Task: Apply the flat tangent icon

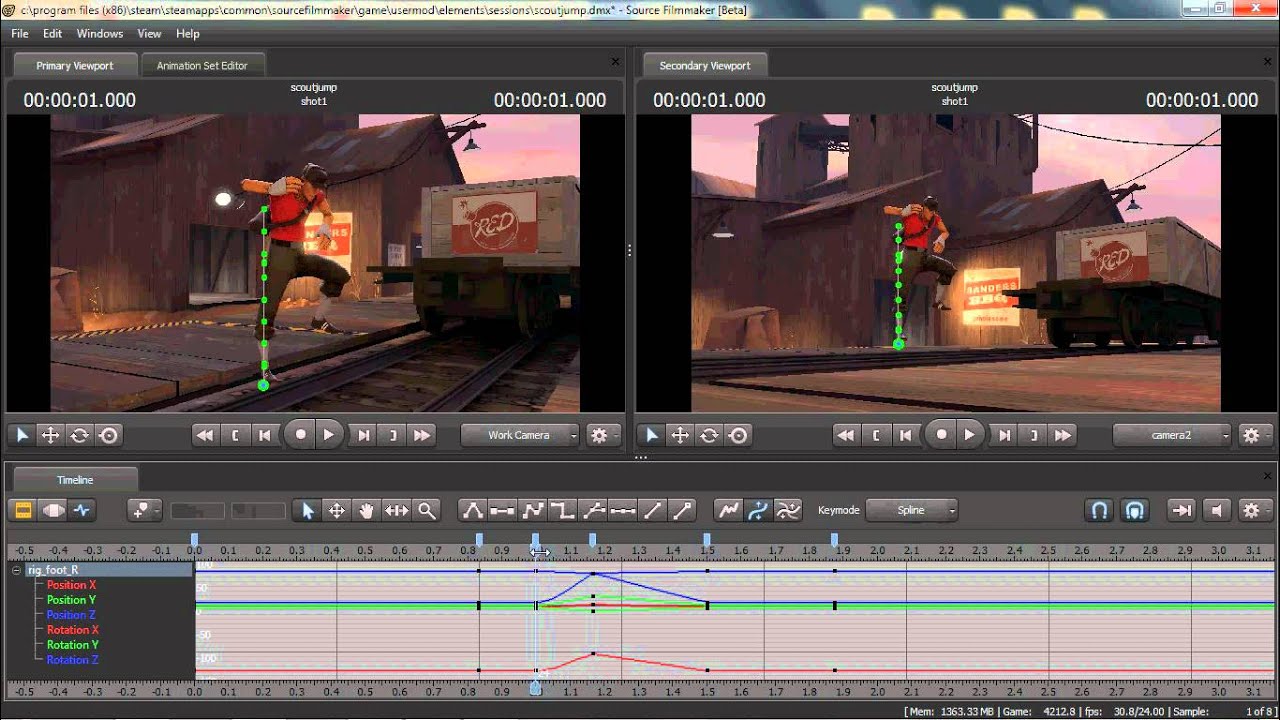Action: pyautogui.click(x=503, y=510)
